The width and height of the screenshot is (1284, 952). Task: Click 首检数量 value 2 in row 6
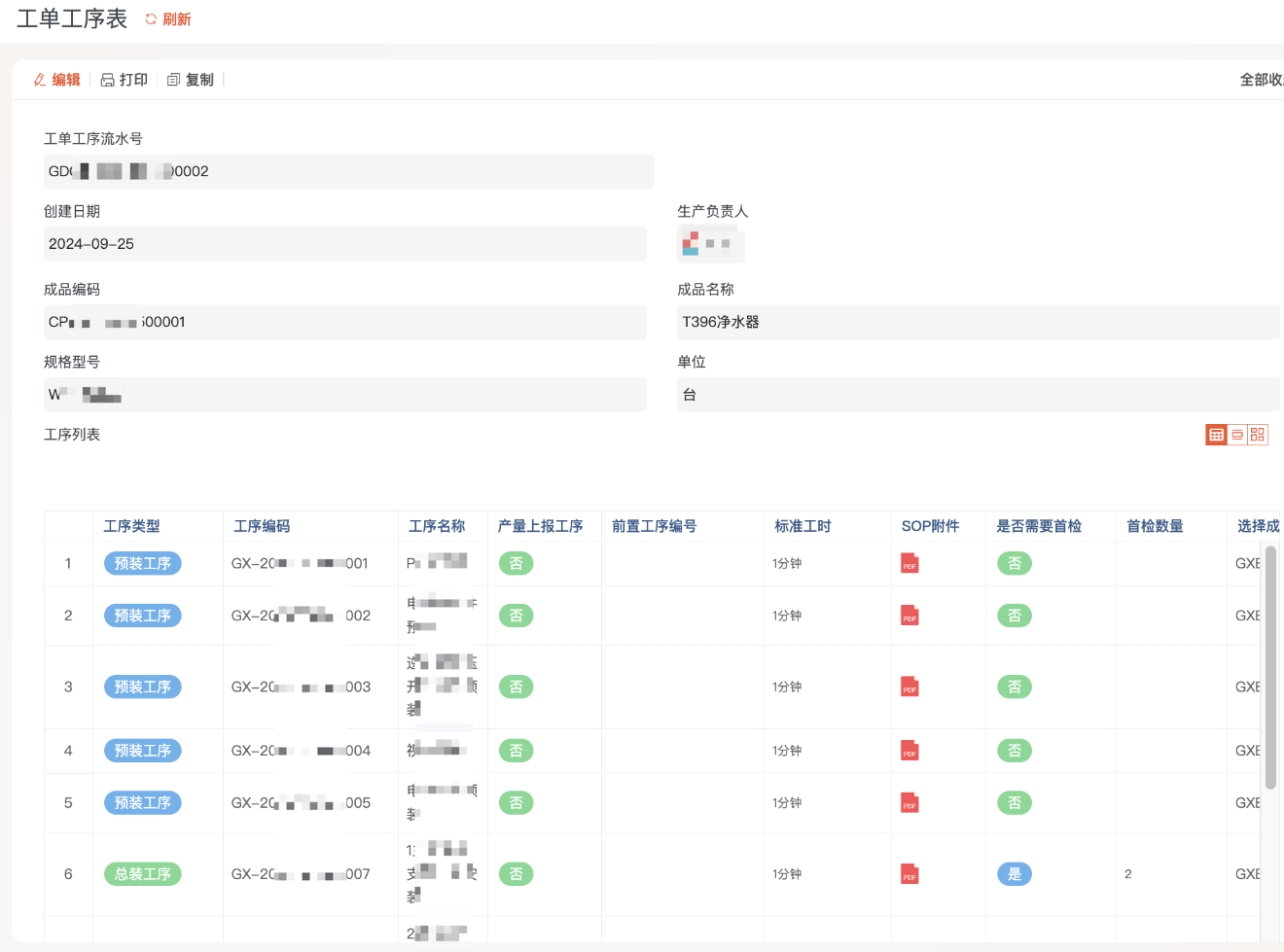1128,874
